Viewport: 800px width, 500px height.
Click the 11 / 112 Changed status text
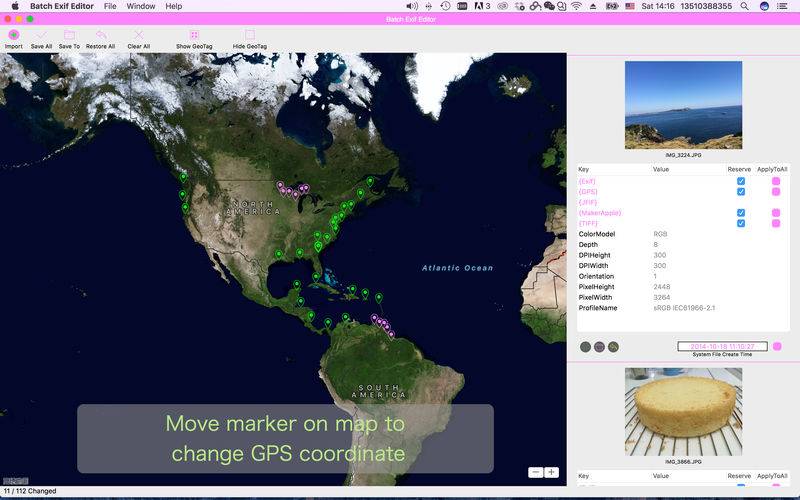click(30, 491)
